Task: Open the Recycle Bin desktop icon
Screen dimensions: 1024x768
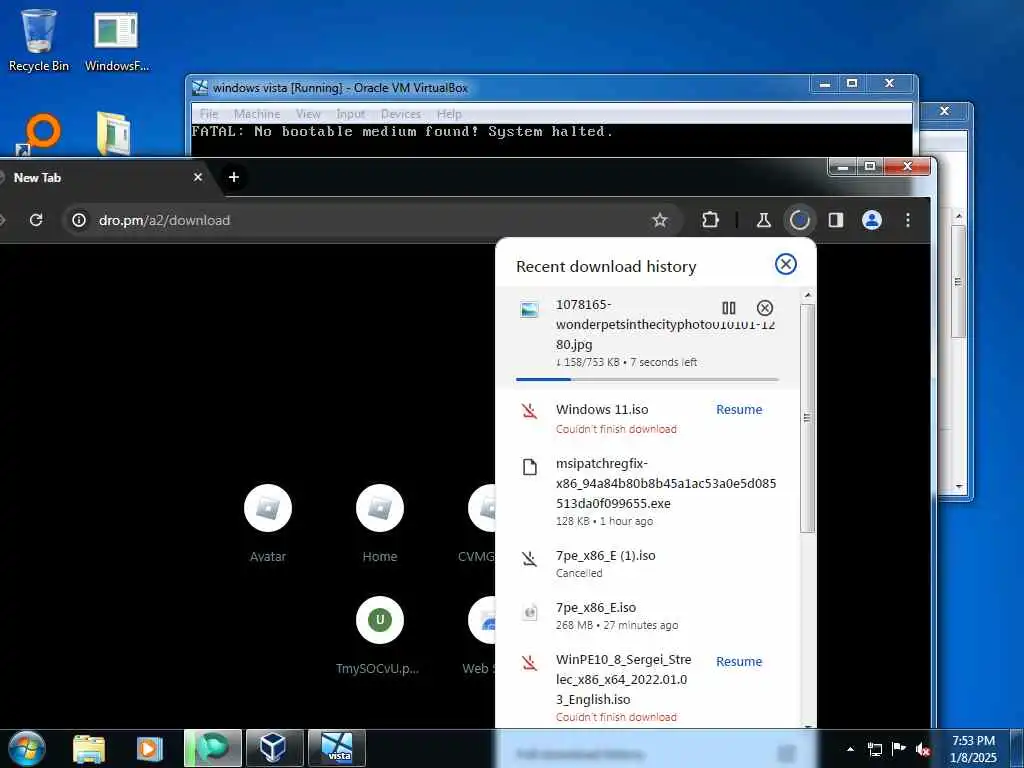Action: 39,39
